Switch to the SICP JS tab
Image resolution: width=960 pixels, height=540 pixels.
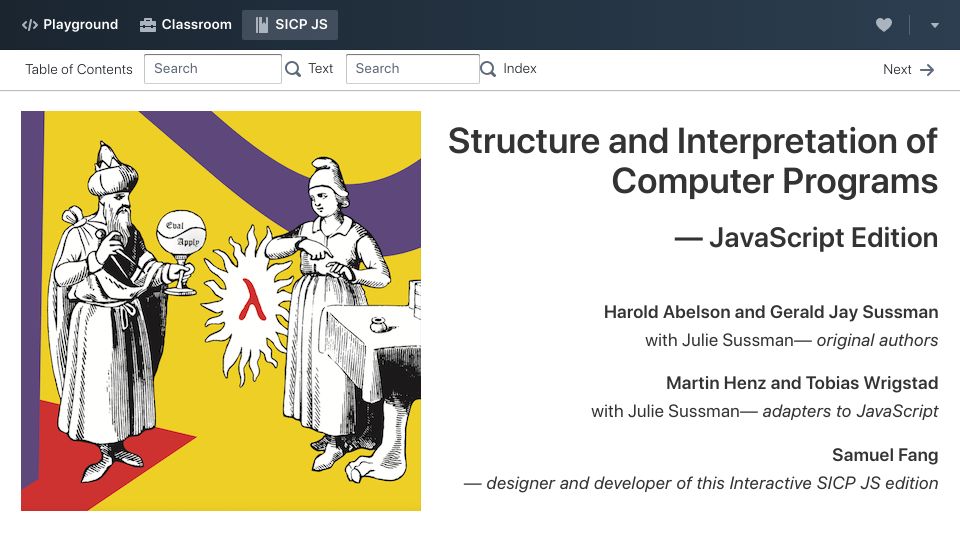[x=290, y=24]
